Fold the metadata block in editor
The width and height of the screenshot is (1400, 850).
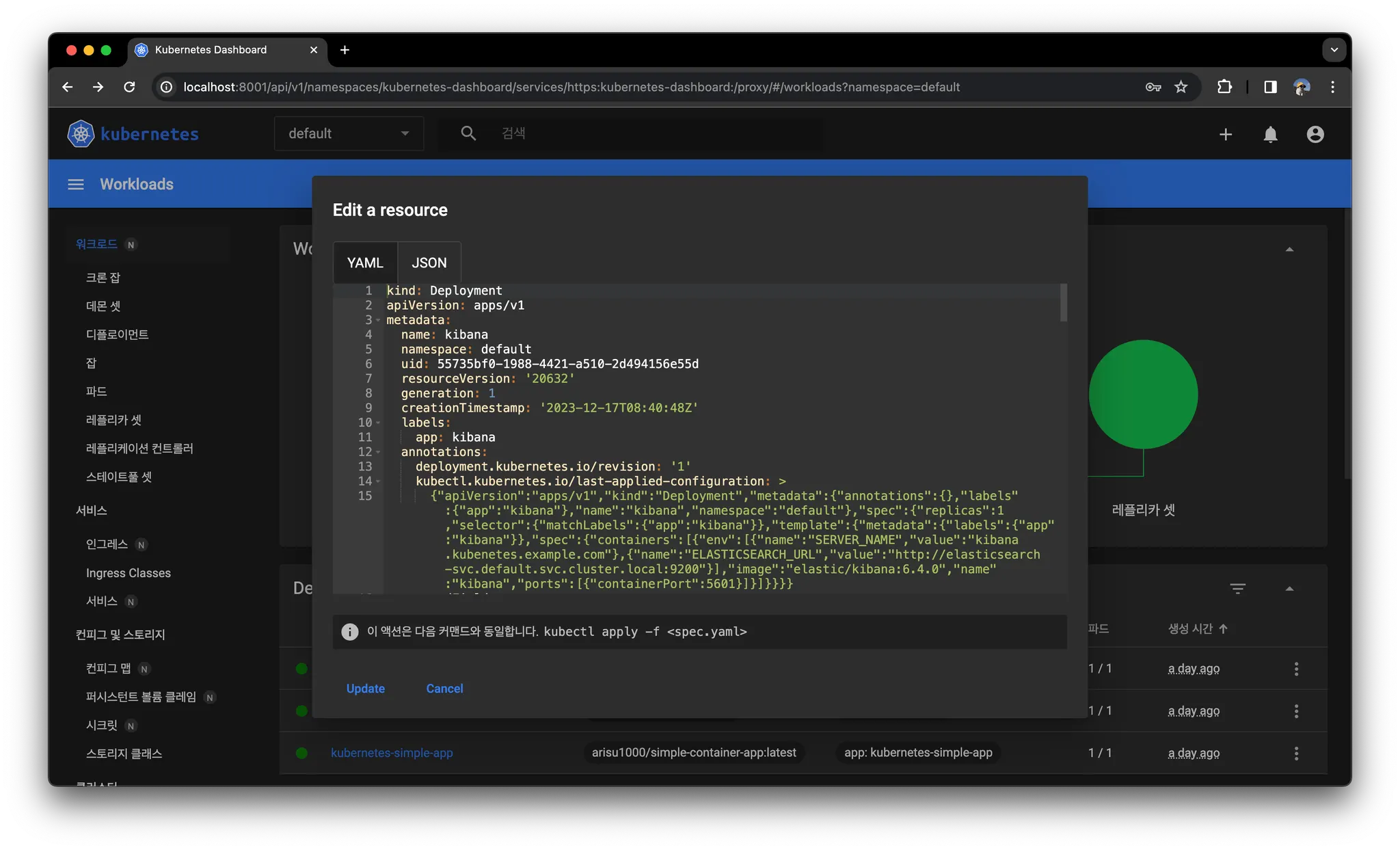378,321
